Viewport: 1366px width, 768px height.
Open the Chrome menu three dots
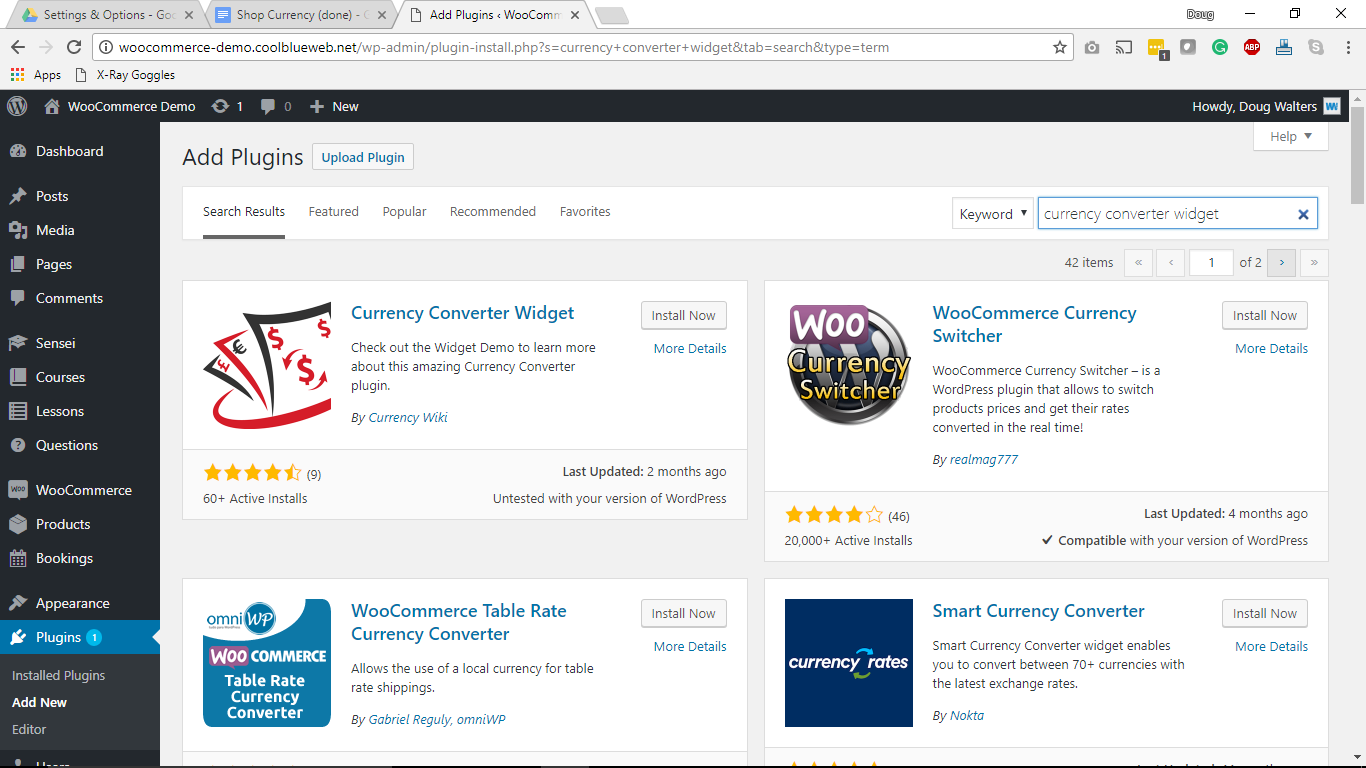coord(1347,47)
